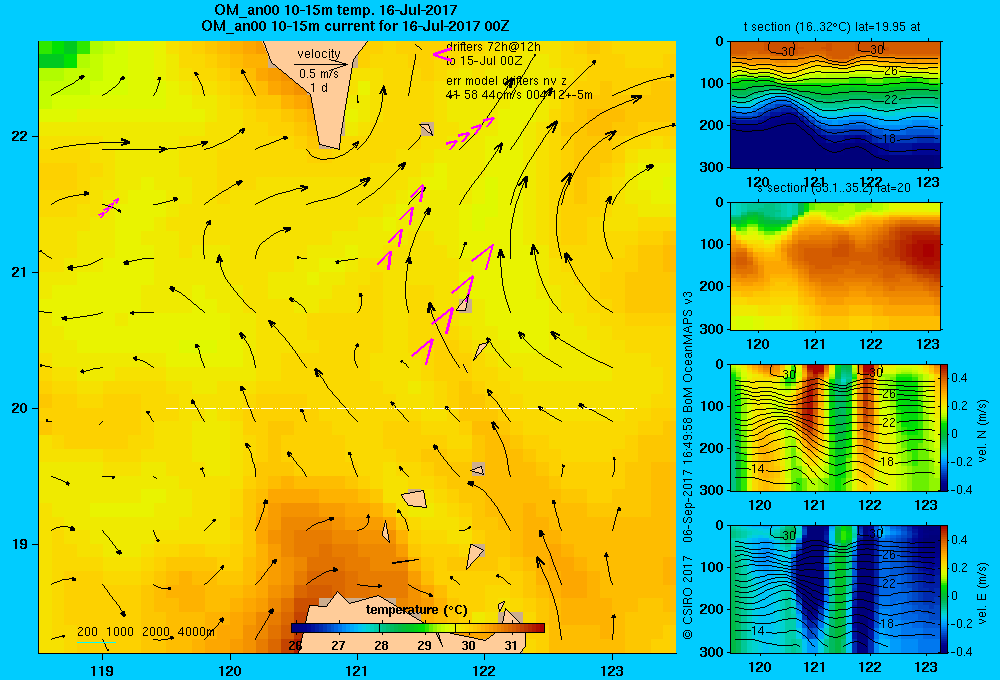Image resolution: width=1000 pixels, height=680 pixels.
Task: Click the 'vel. E (m/s)' axis label
Action: pos(982,593)
